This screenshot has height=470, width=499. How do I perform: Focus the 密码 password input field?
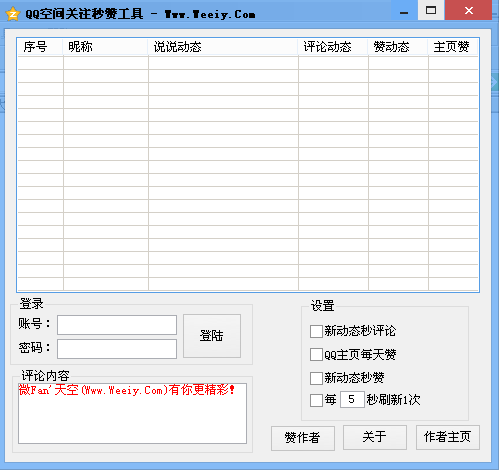(117, 349)
